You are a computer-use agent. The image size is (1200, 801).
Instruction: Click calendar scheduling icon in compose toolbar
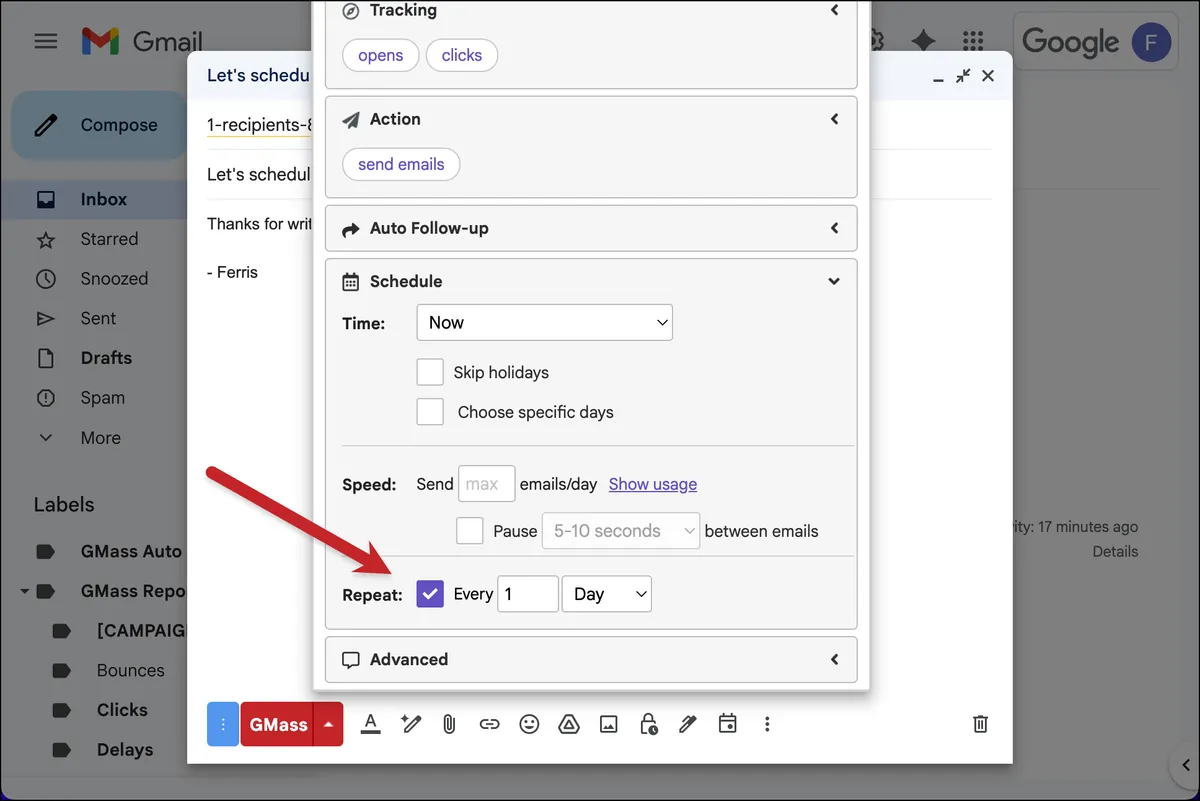(727, 723)
